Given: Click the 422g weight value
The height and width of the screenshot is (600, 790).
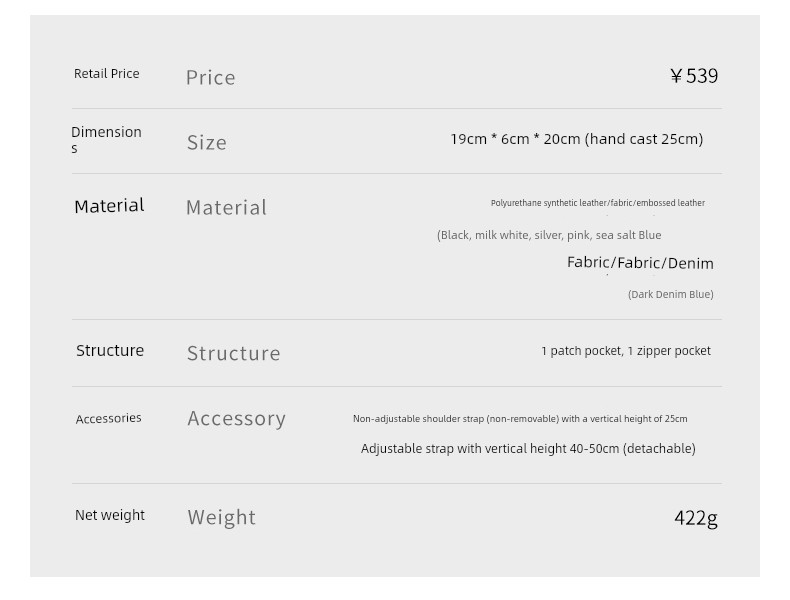Looking at the screenshot, I should 695,518.
